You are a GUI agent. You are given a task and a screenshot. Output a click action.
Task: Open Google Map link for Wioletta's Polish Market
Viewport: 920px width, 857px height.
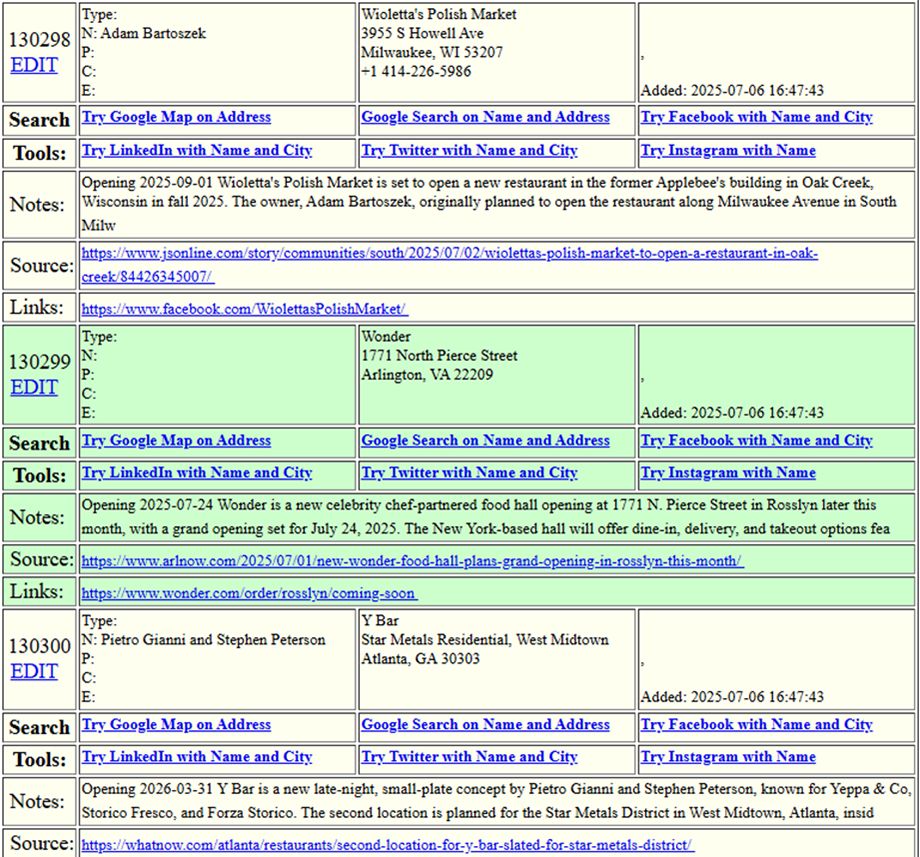point(176,117)
